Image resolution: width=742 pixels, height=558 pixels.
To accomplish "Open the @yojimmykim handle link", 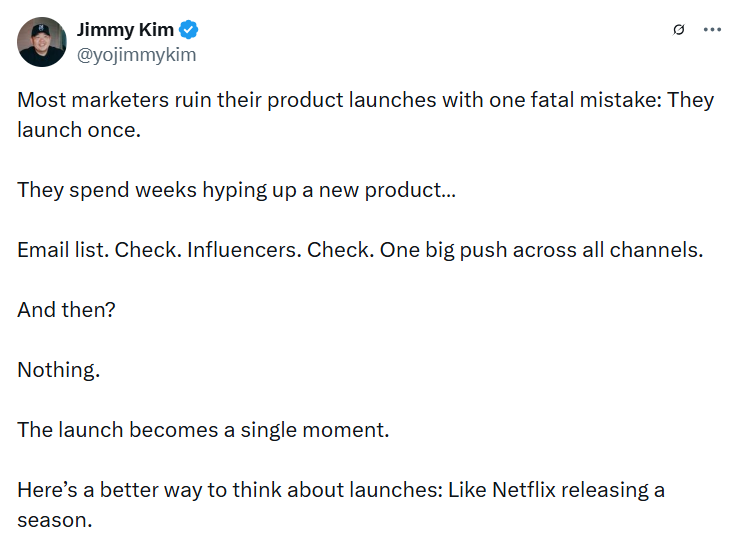I will click(x=136, y=54).
